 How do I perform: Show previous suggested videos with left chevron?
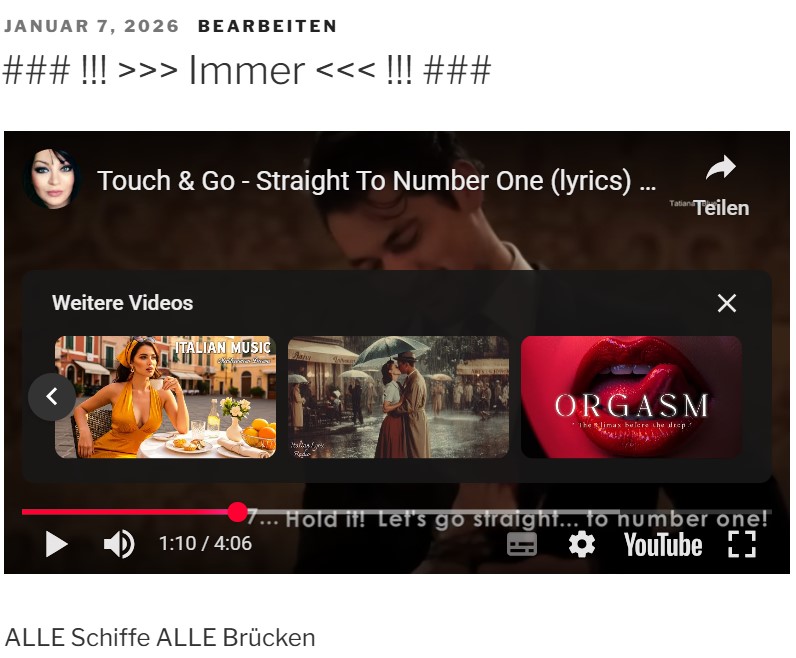pos(52,397)
